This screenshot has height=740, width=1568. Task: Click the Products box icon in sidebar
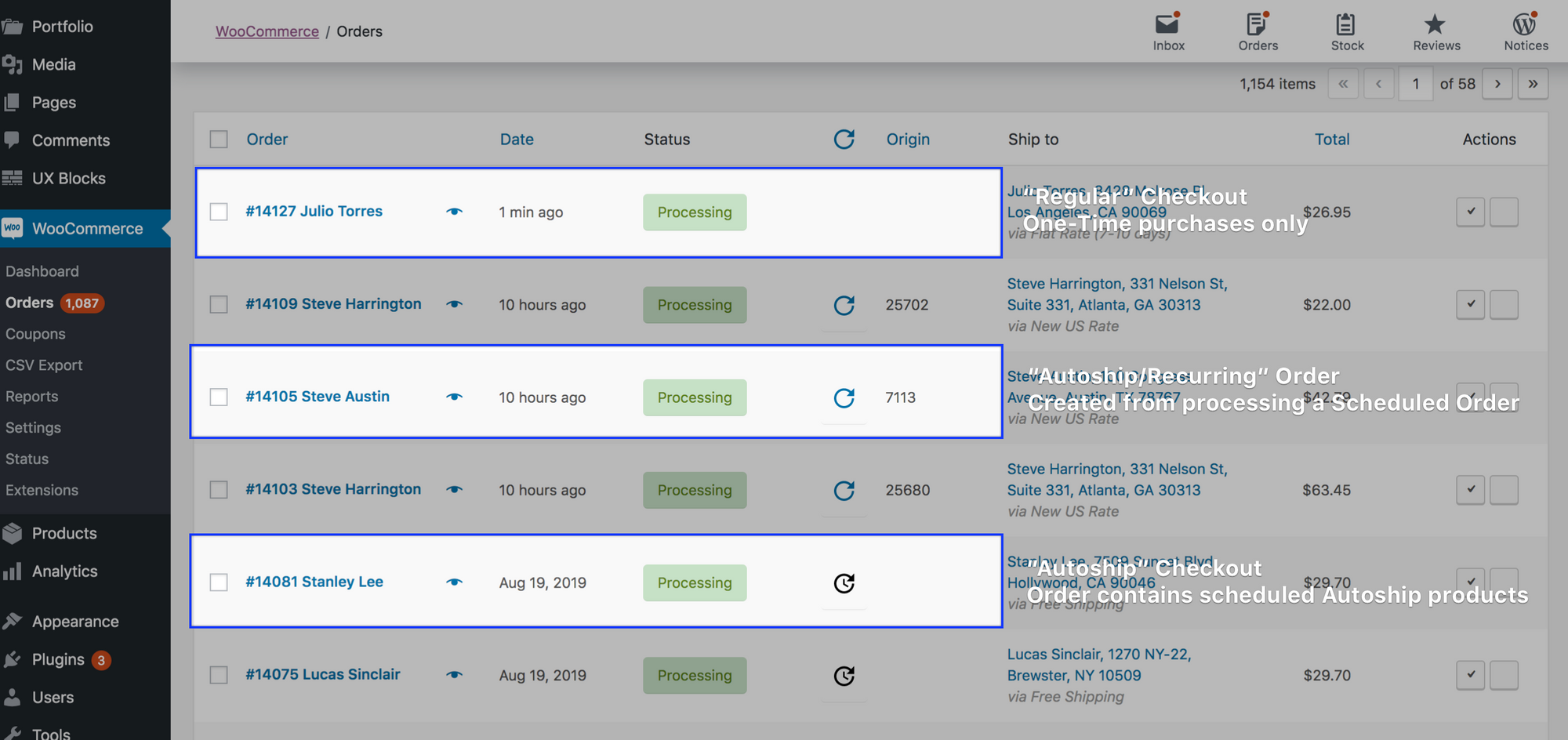tap(12, 533)
